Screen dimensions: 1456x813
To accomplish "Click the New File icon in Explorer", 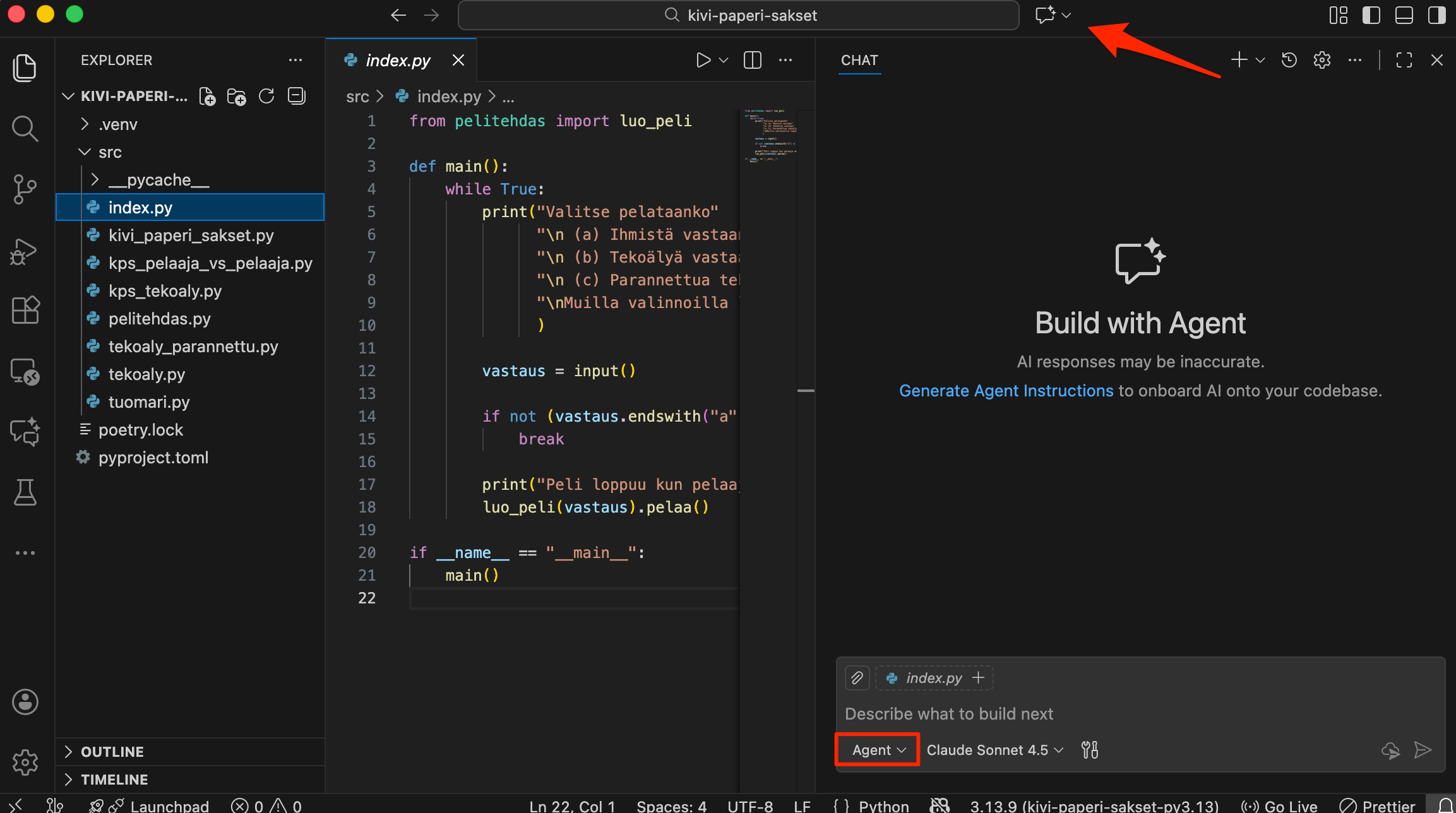I will [x=207, y=97].
